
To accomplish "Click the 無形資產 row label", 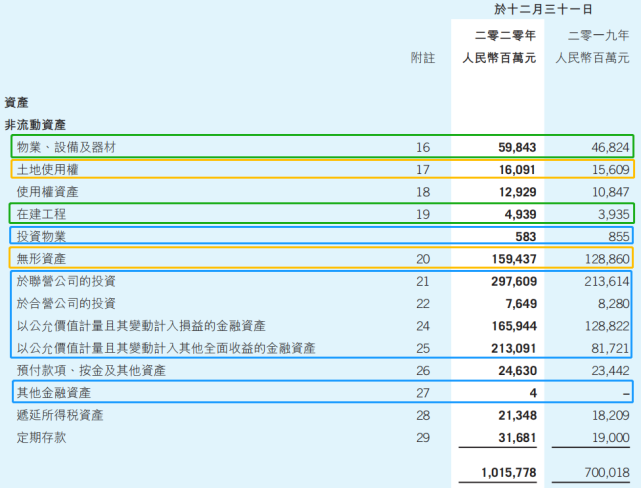I will point(41,259).
